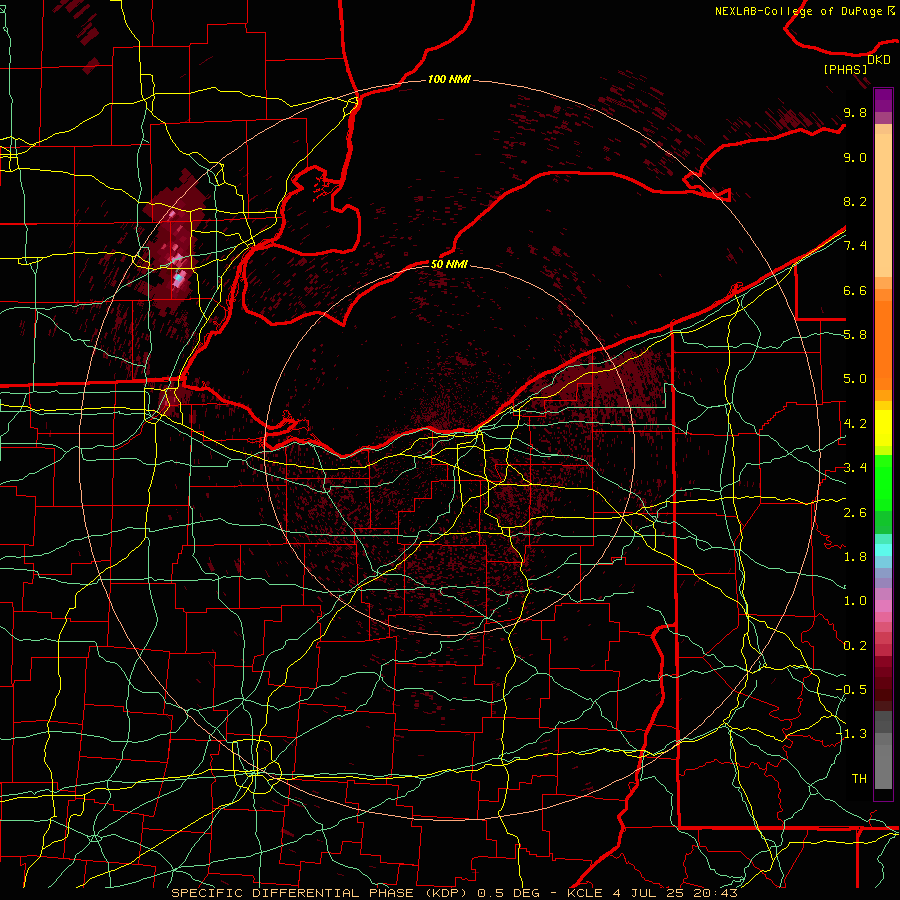Pick the bright green band on the color scale
The image size is (900, 900).
[x=883, y=483]
